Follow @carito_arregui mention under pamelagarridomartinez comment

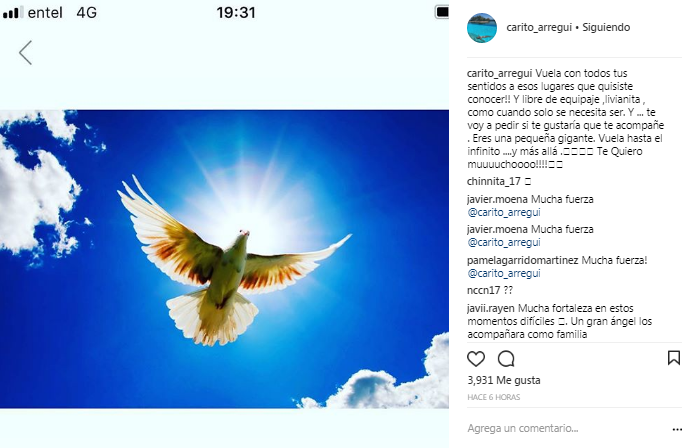pos(504,274)
